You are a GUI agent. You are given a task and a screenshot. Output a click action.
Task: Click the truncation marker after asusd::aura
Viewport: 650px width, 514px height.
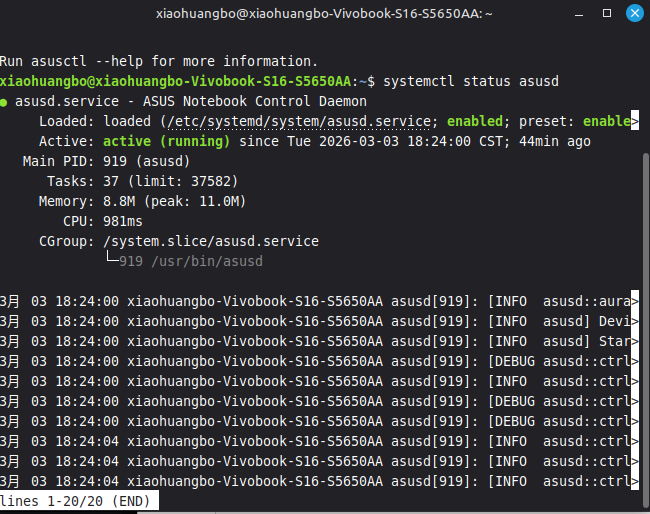(x=635, y=301)
